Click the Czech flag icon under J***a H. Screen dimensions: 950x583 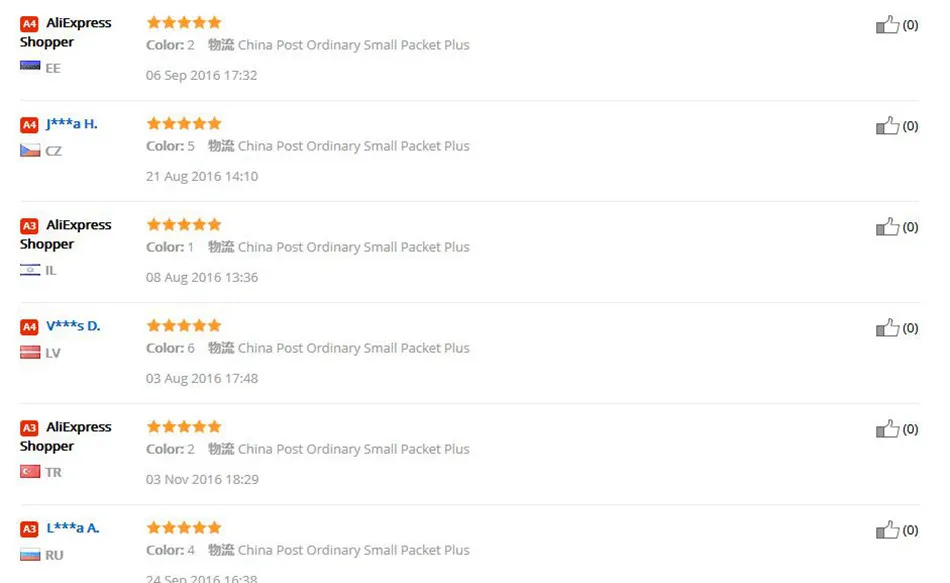tap(30, 150)
